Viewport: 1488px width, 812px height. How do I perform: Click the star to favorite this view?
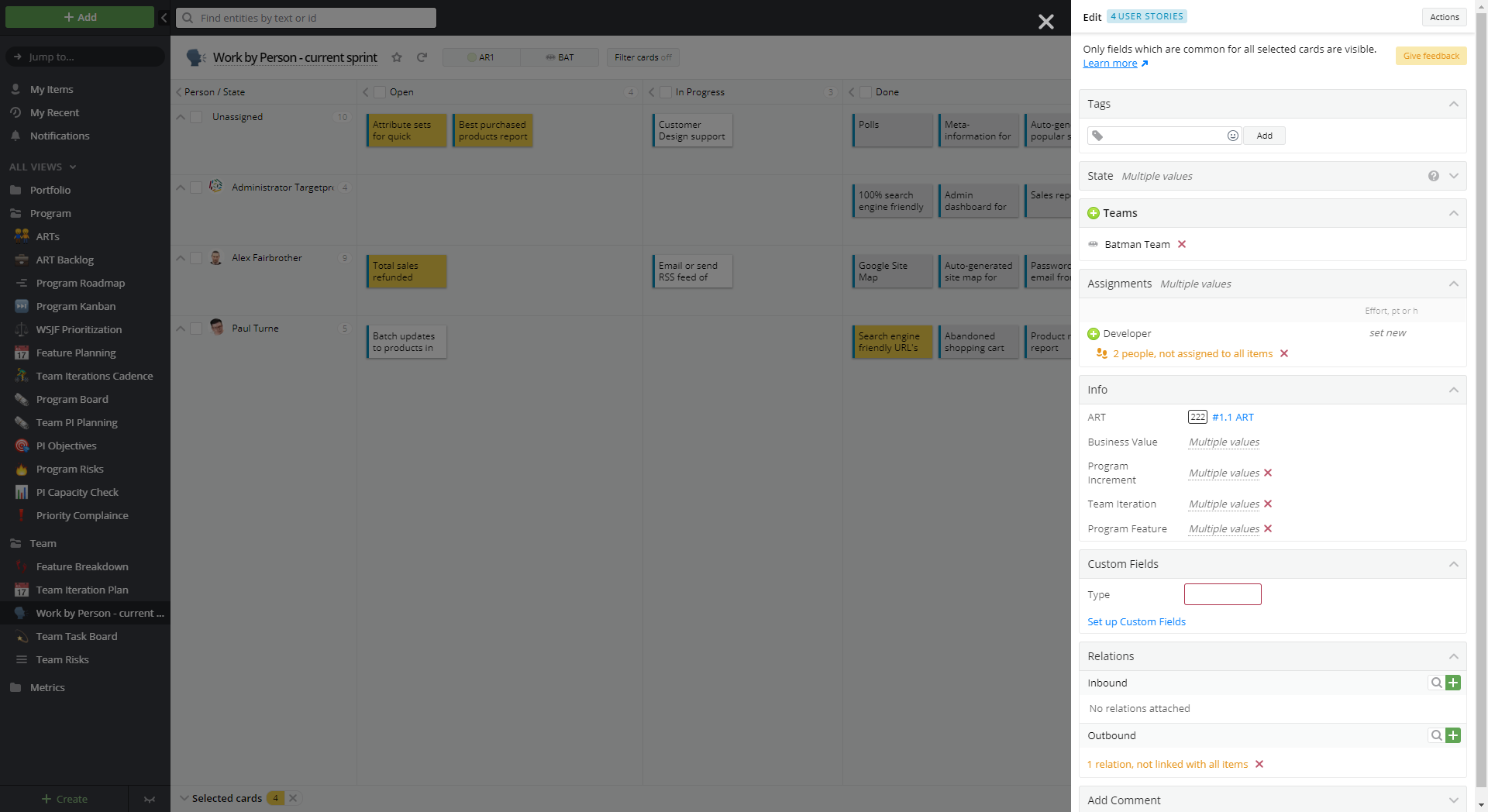[x=397, y=57]
